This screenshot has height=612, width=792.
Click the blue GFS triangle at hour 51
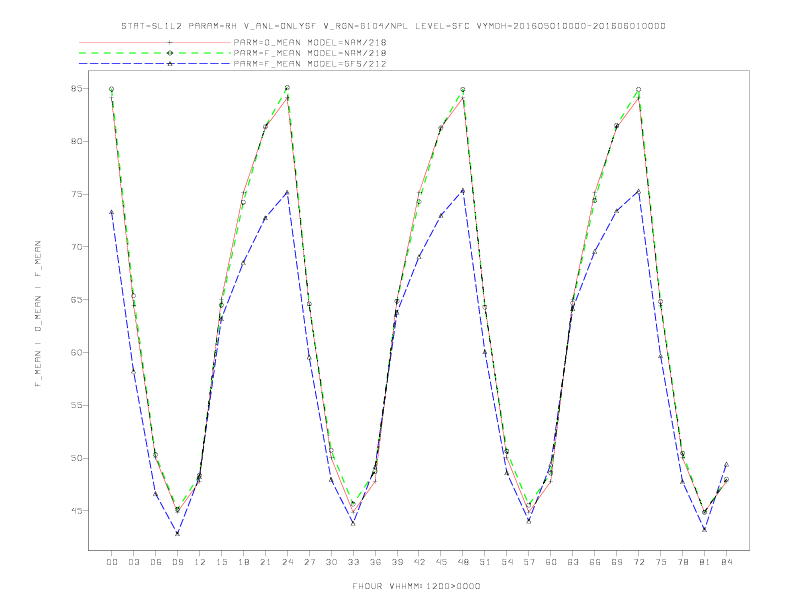(485, 352)
